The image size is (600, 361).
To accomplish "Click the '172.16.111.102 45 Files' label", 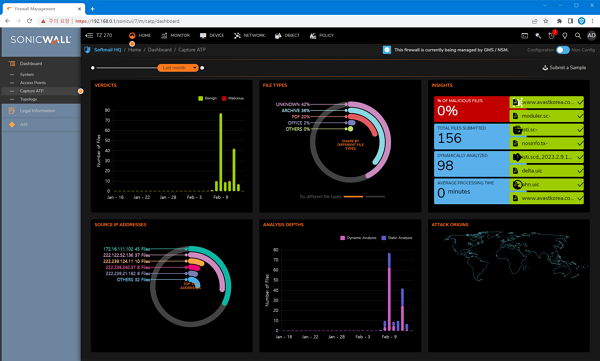I will tap(126, 249).
